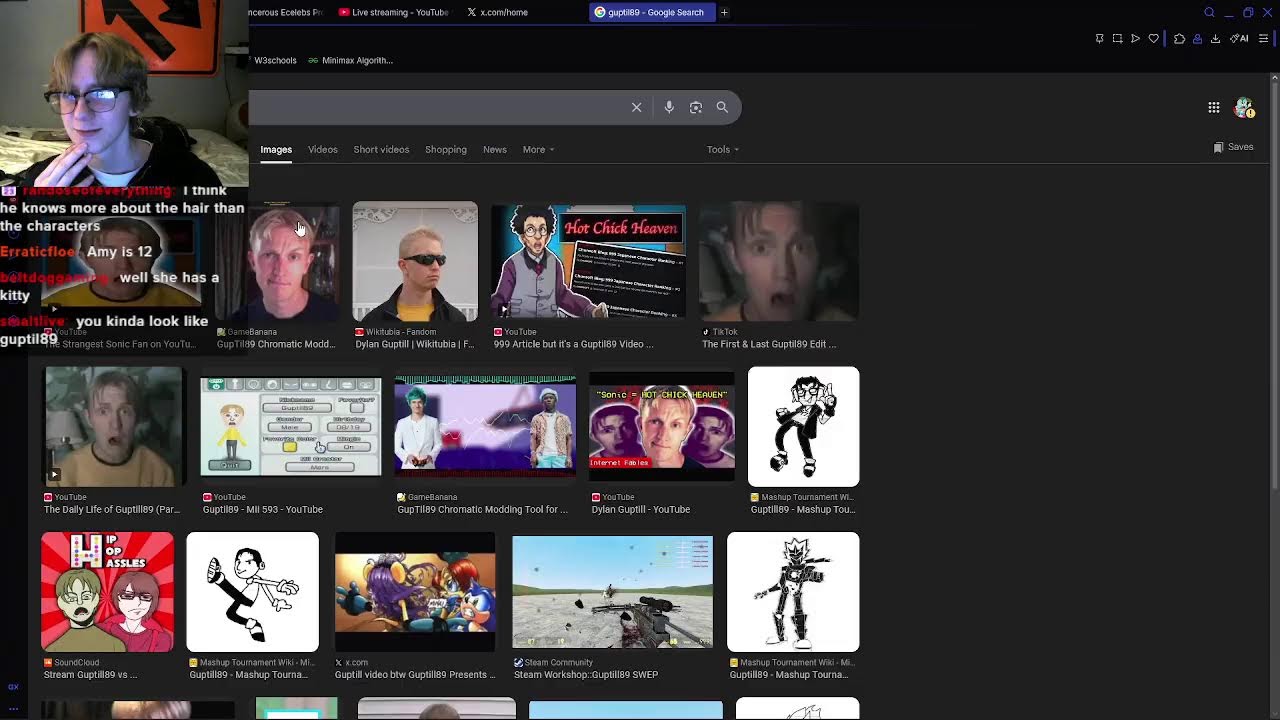Image resolution: width=1280 pixels, height=720 pixels.
Task: Submit search with the magnifier icon
Action: tap(722, 107)
